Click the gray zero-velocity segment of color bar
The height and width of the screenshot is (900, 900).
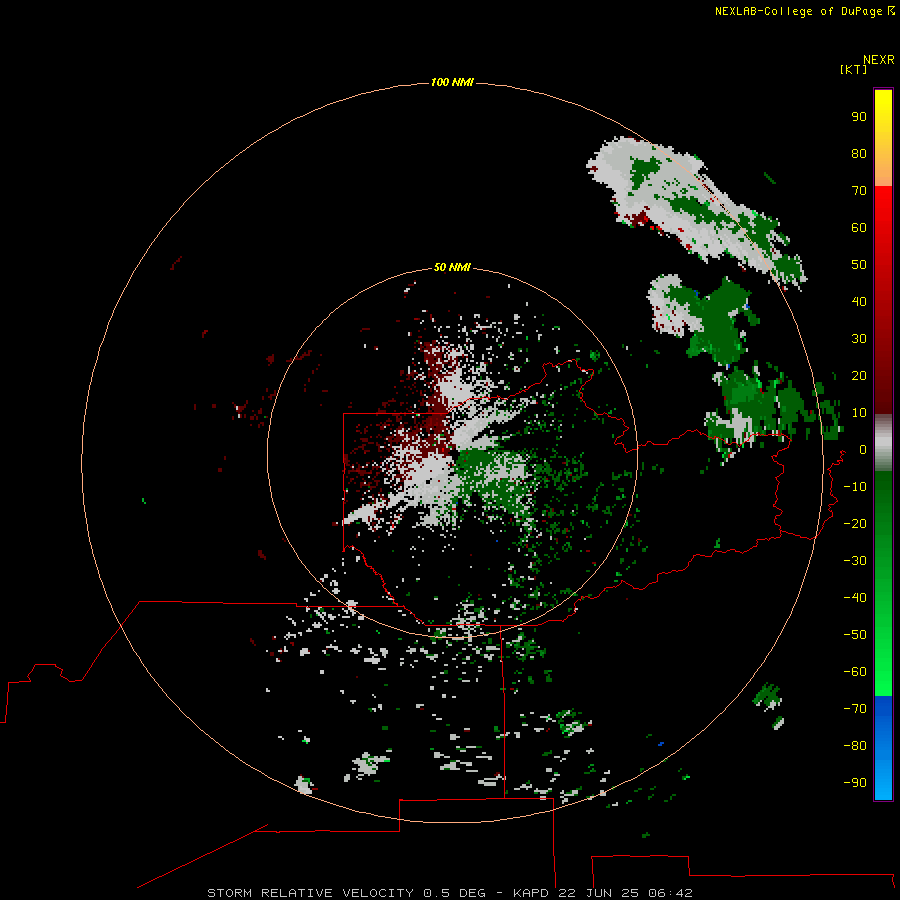point(883,443)
